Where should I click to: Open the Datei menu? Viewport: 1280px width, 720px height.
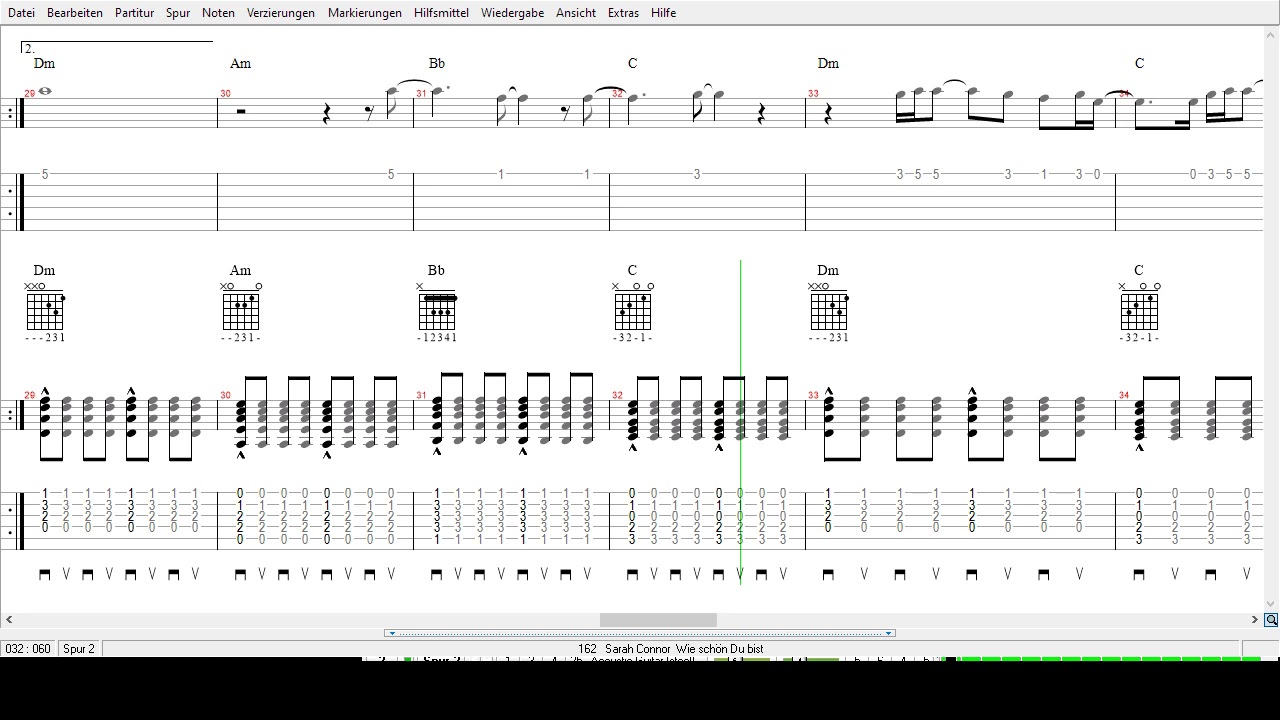(21, 13)
